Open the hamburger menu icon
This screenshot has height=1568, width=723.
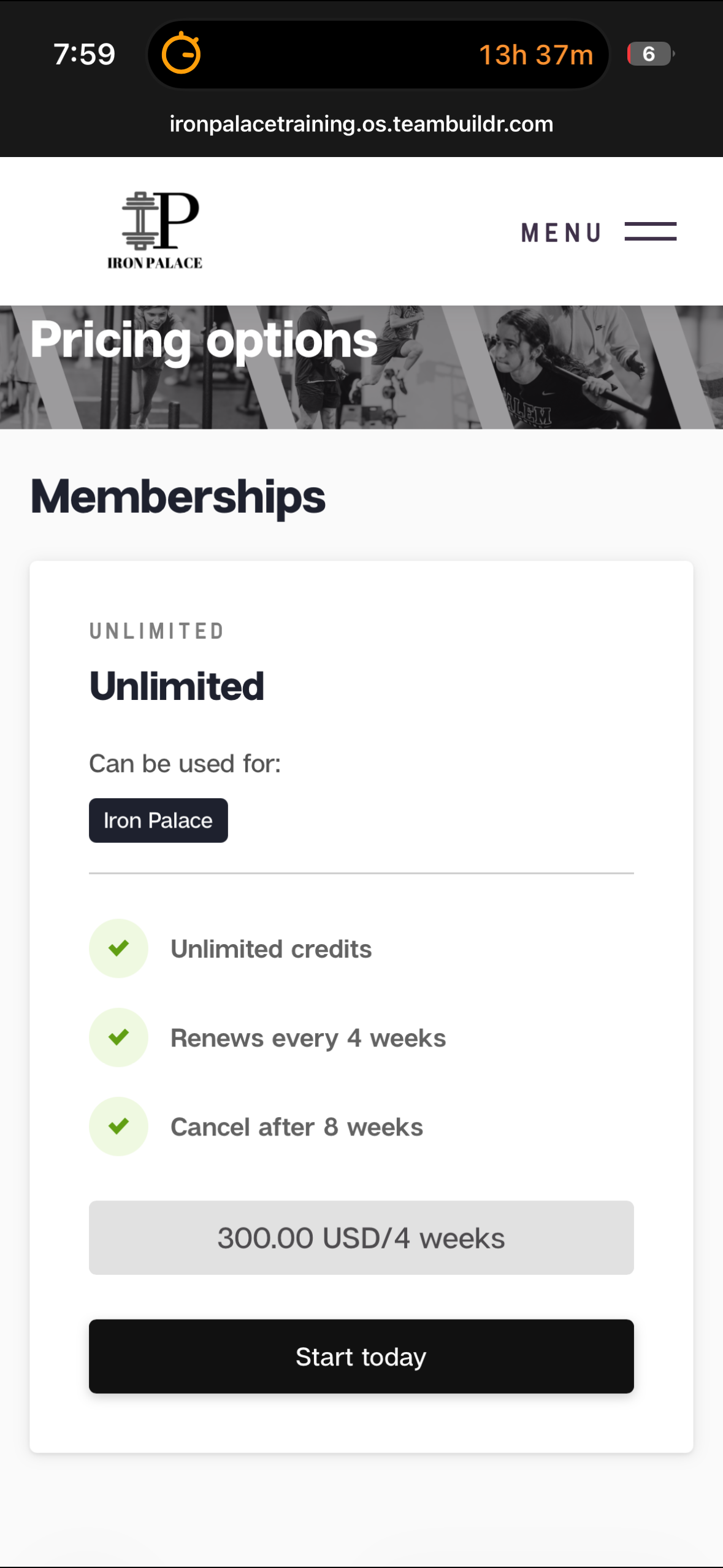click(x=650, y=232)
